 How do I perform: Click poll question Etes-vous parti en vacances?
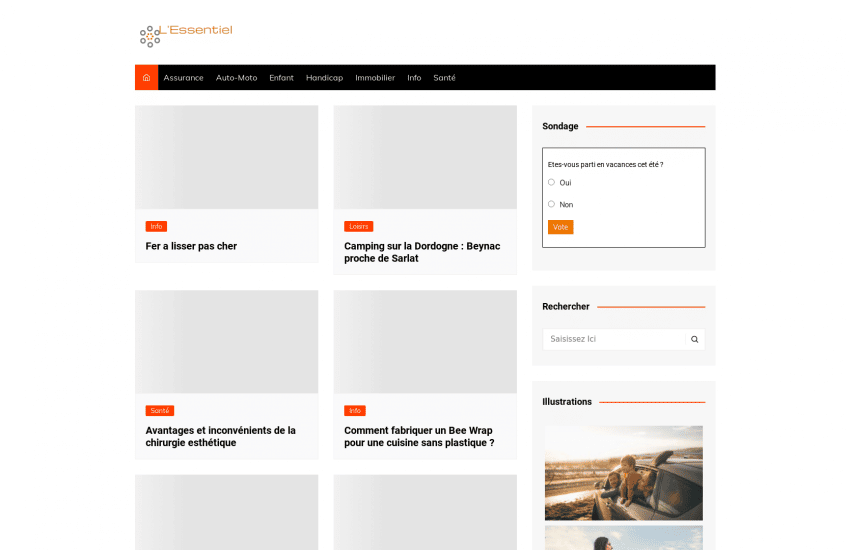pos(605,165)
